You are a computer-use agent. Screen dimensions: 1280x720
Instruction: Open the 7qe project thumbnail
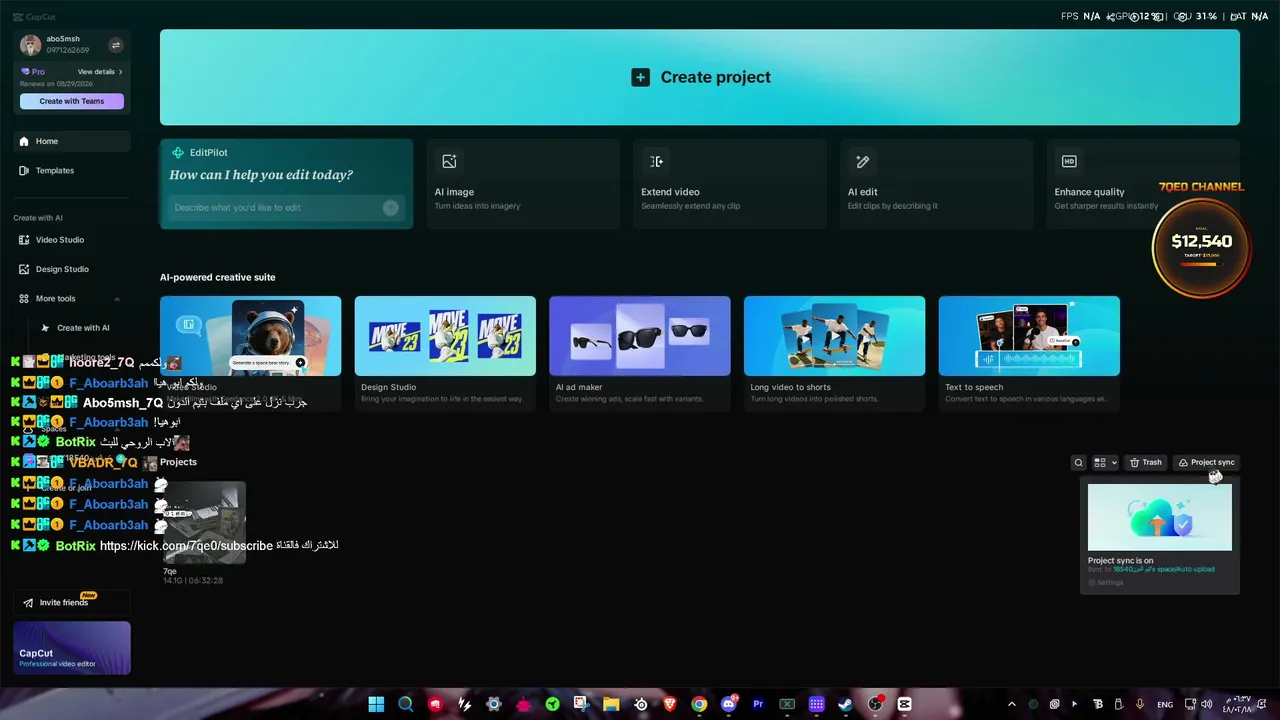tap(204, 522)
